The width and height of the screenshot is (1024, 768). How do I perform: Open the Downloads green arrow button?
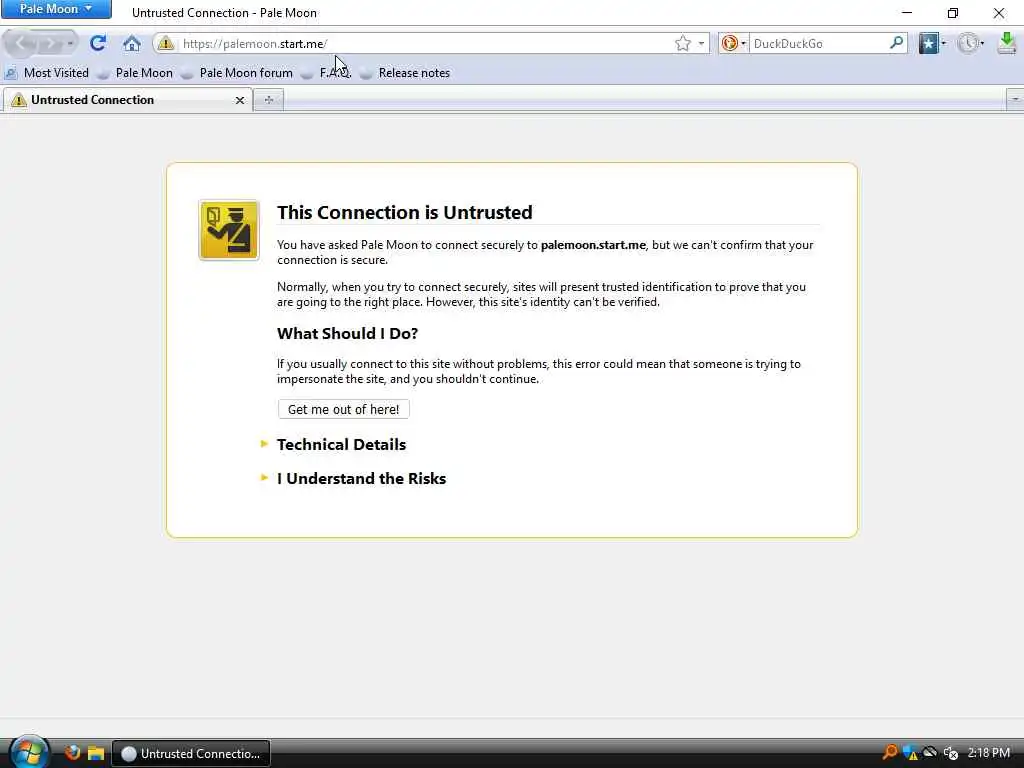1007,44
